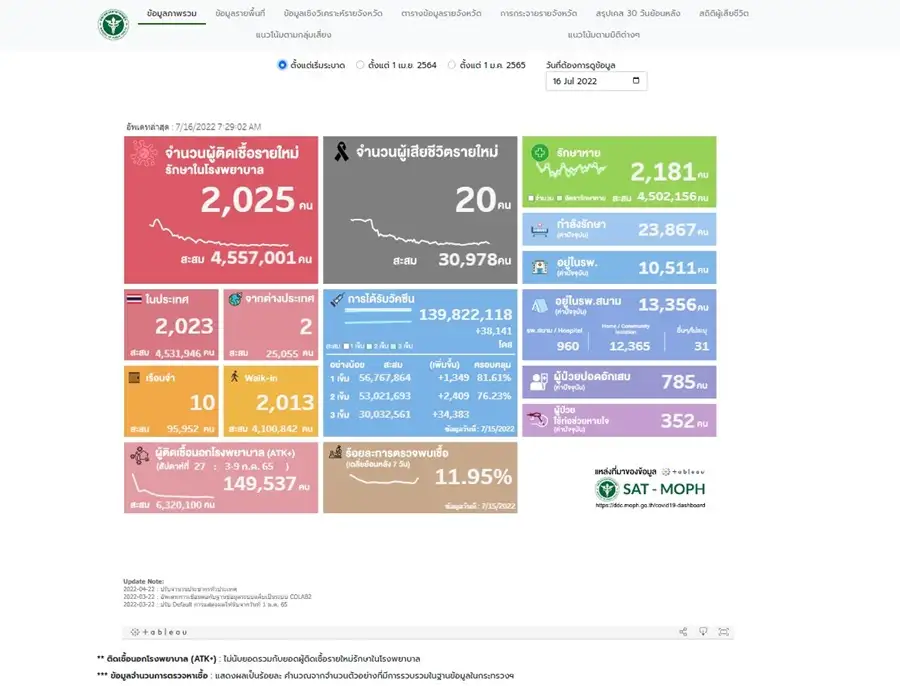Open the calendar picker on date field
This screenshot has height=686, width=900.
pos(636,81)
